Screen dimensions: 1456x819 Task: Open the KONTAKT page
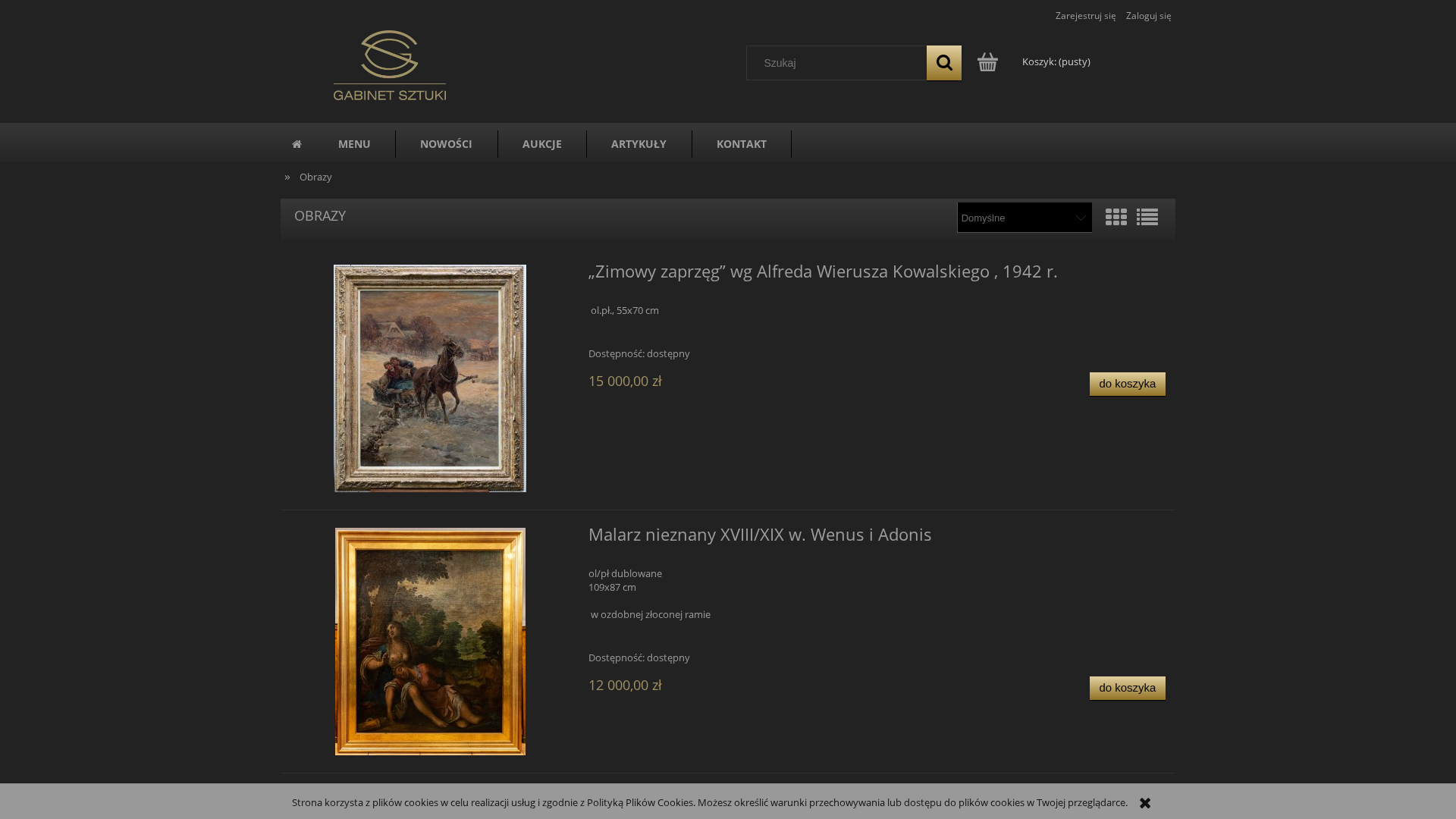click(742, 144)
